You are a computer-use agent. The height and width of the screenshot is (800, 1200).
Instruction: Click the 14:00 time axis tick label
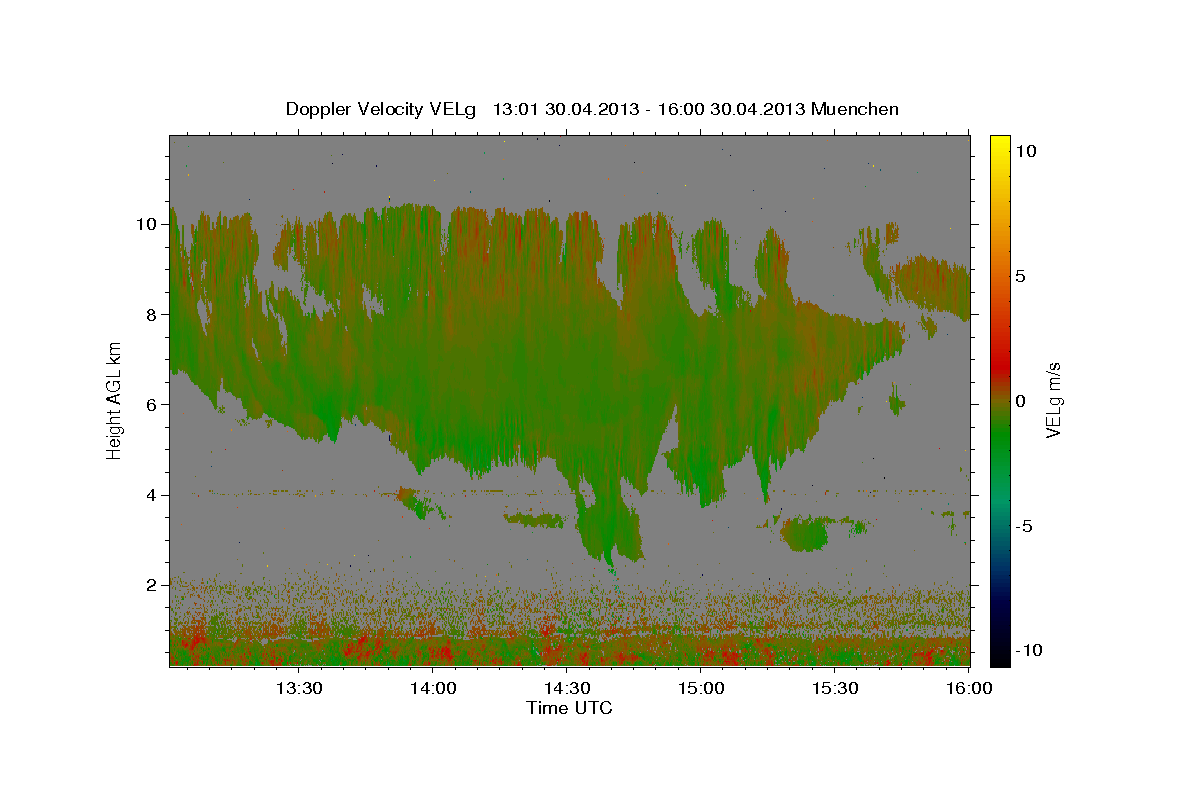tap(433, 688)
